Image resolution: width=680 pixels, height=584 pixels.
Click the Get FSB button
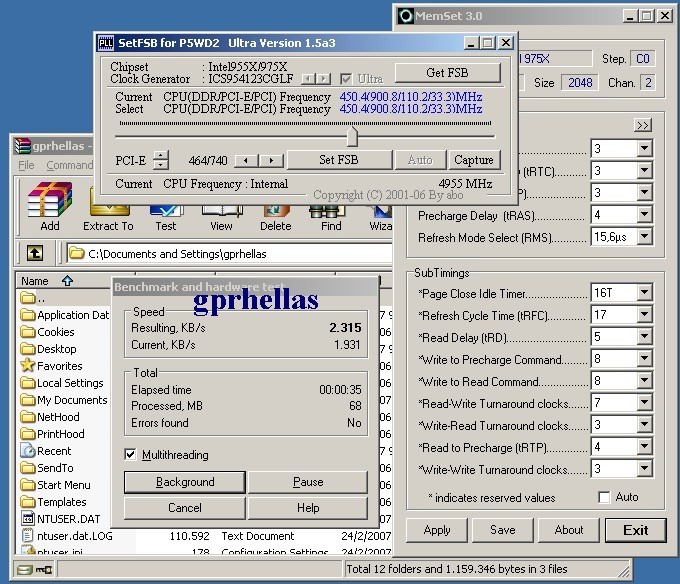pyautogui.click(x=448, y=73)
